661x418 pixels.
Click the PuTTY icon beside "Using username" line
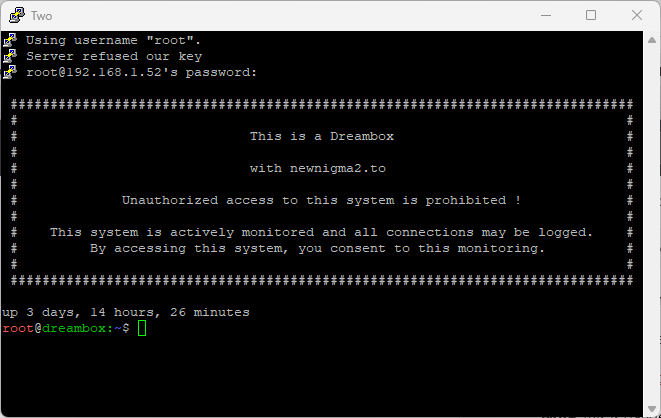click(x=10, y=40)
